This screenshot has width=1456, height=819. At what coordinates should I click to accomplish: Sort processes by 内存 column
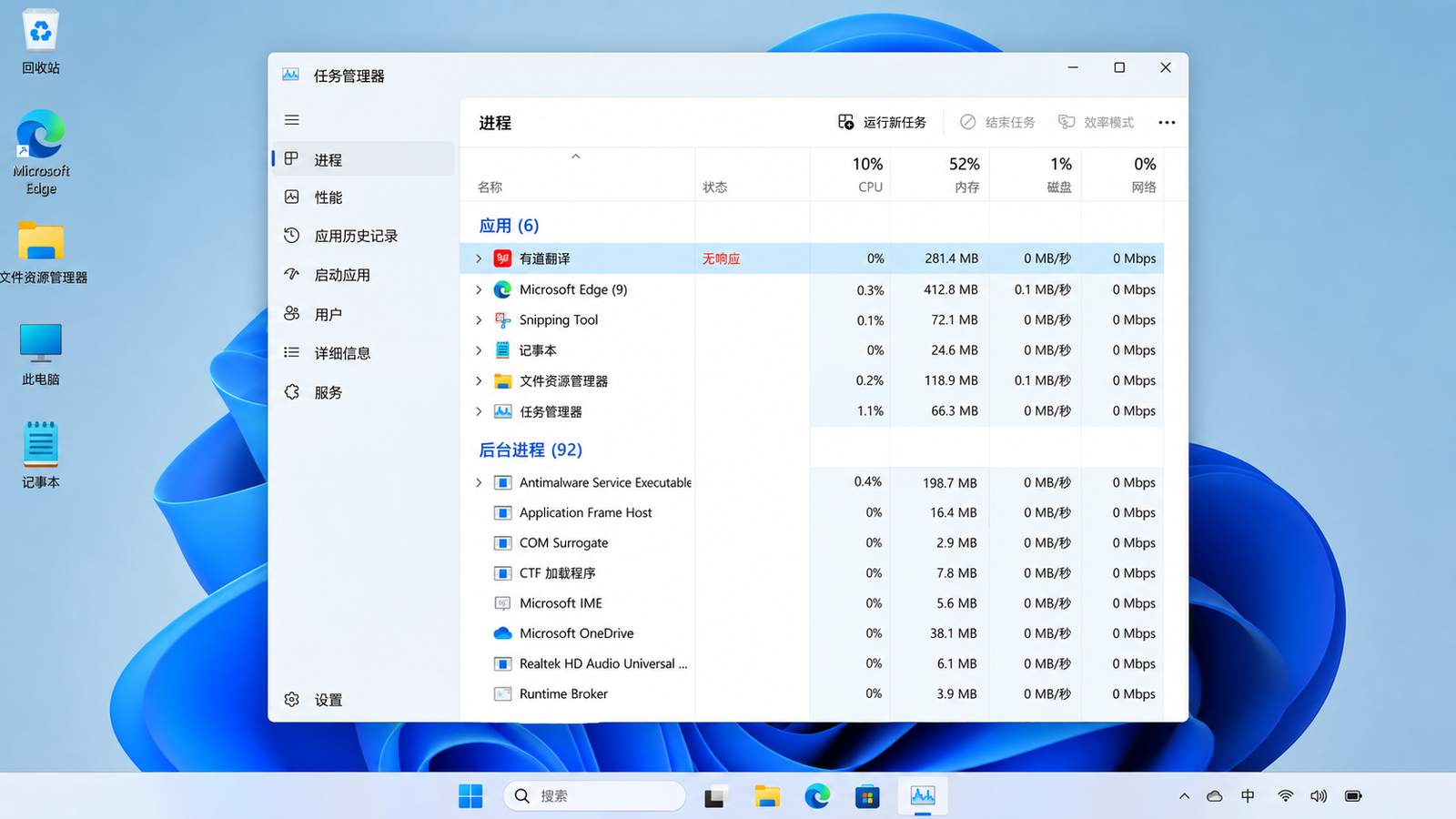click(x=939, y=175)
